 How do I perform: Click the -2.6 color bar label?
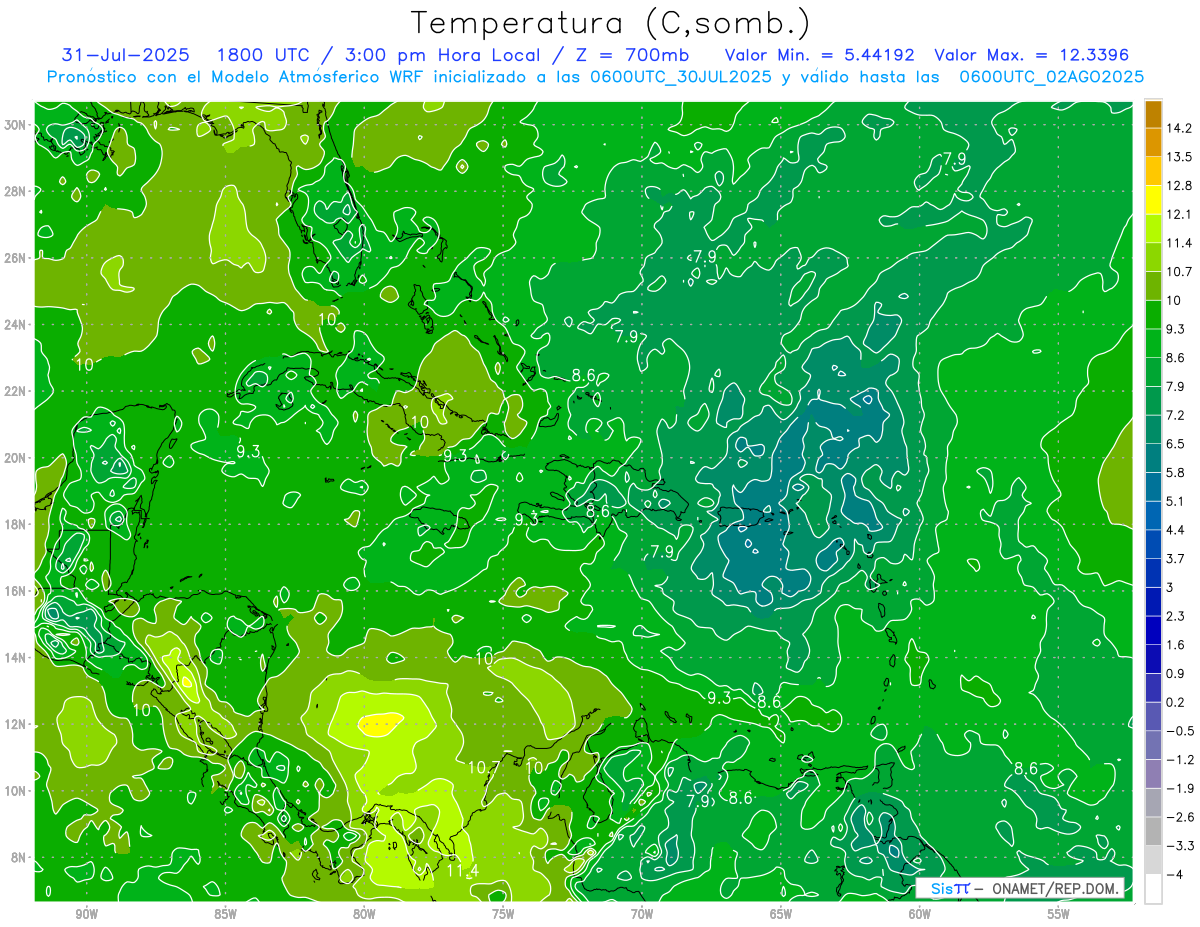coord(1181,817)
